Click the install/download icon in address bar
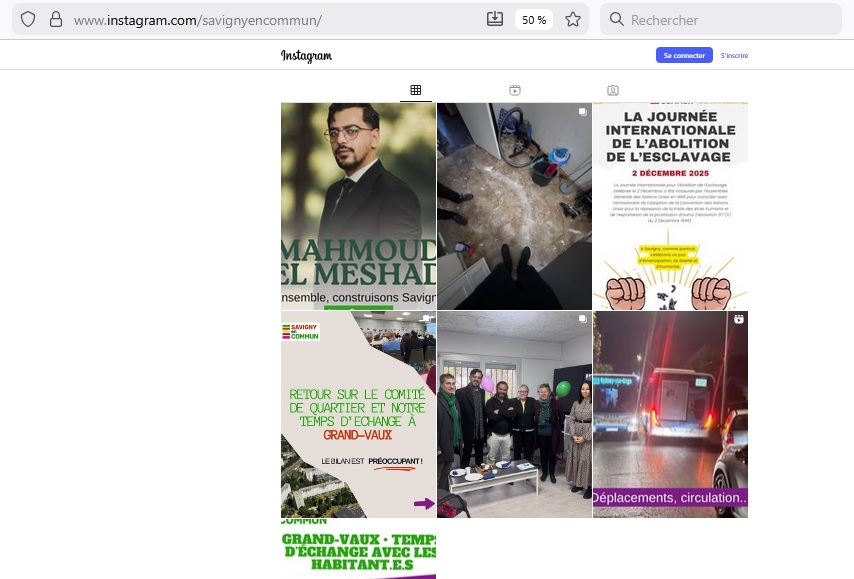Viewport: 854px width, 579px height. 494,19
